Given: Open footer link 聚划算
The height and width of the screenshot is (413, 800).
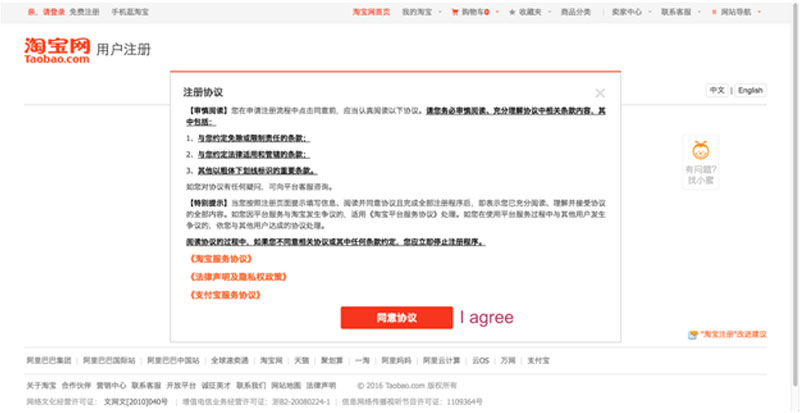Looking at the screenshot, I should click(332, 360).
